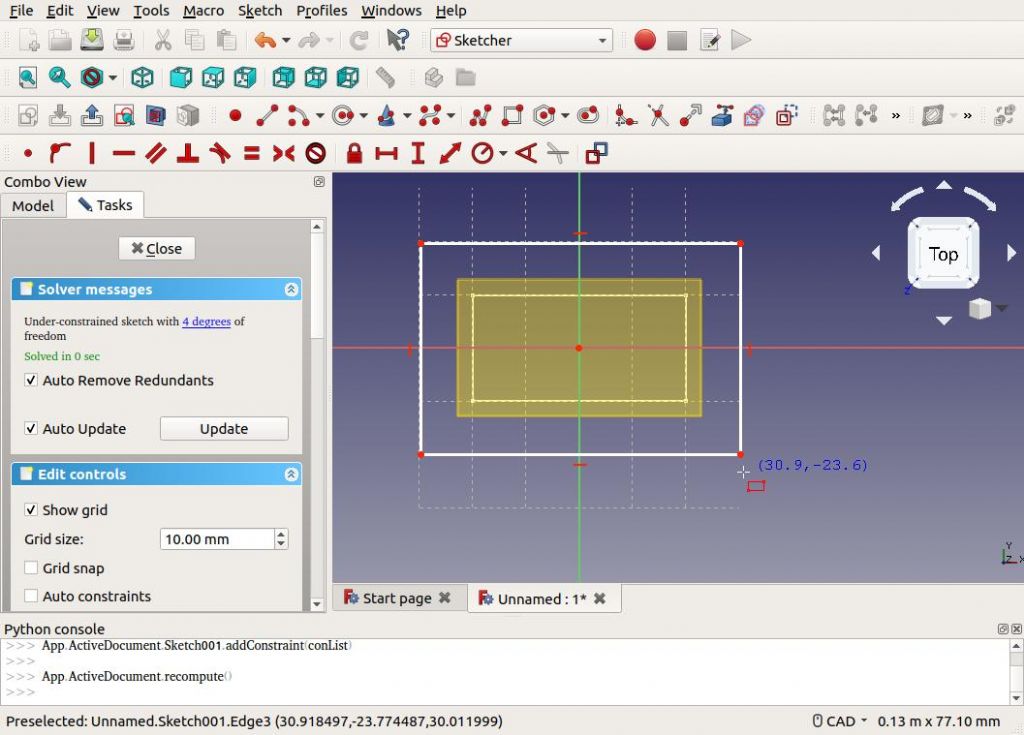This screenshot has height=735, width=1024.
Task: Apply perpendicular constraint
Action: [x=187, y=154]
